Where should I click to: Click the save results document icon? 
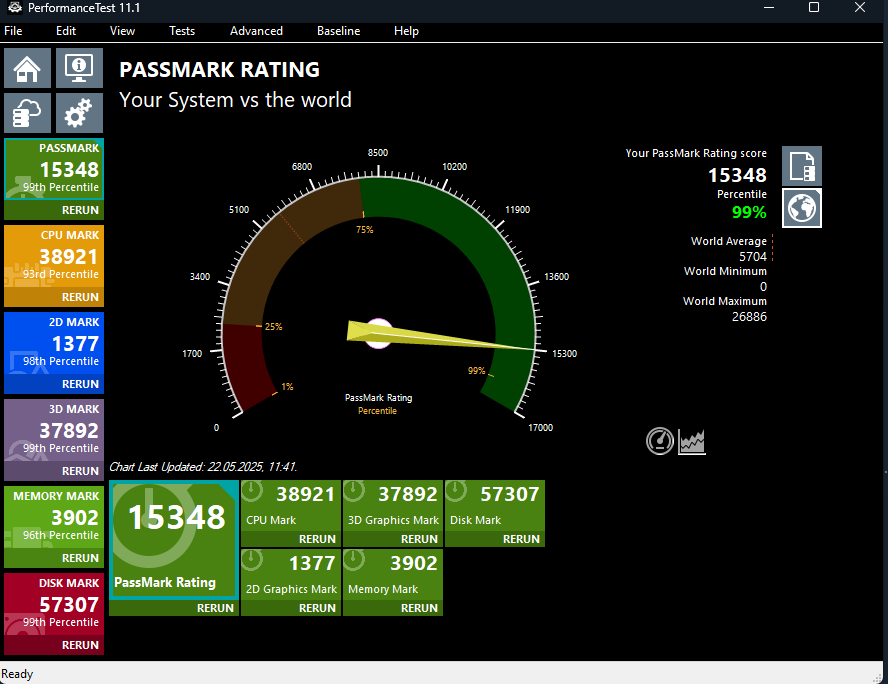802,166
